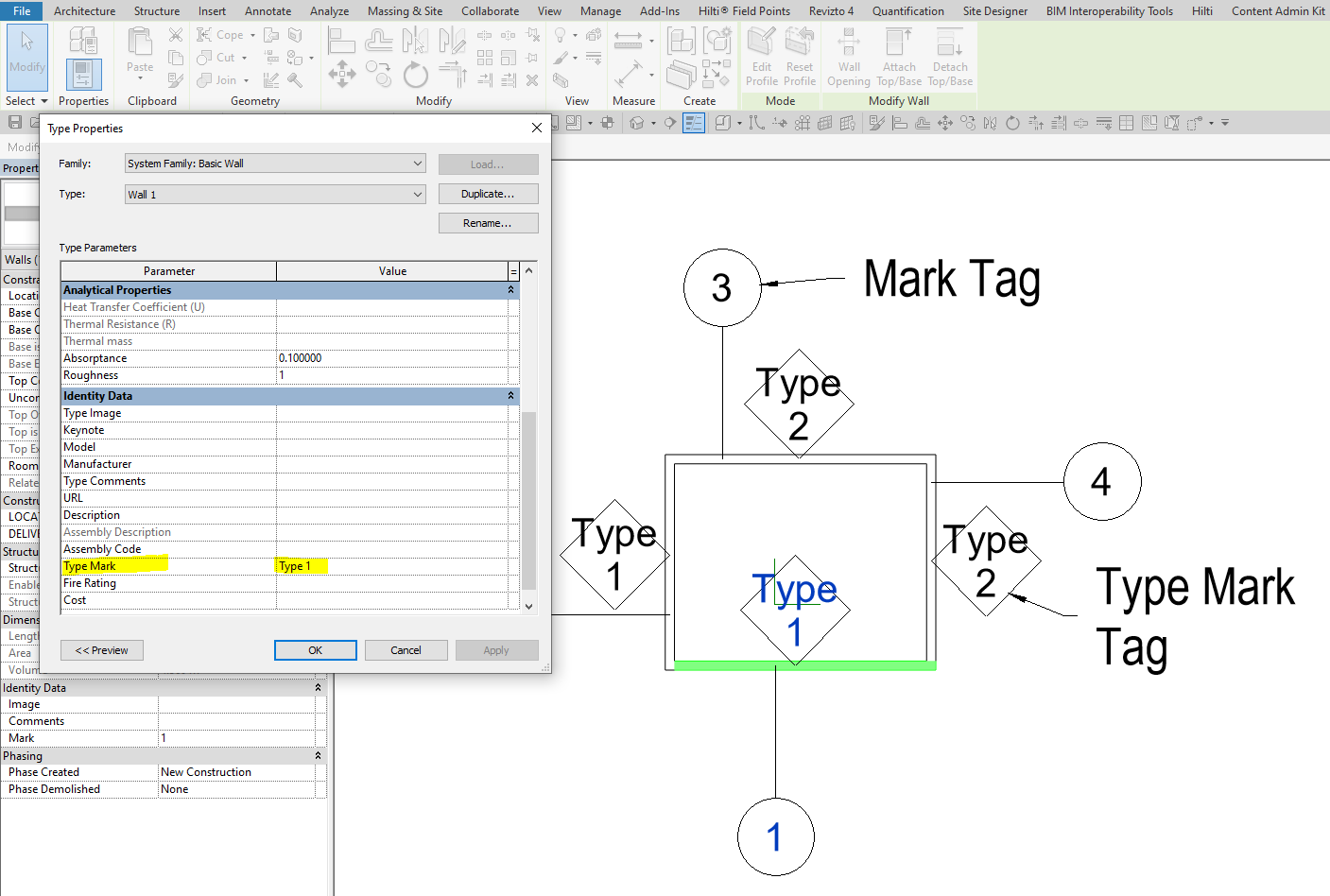Collapse the Analytical Properties section header

click(x=510, y=289)
